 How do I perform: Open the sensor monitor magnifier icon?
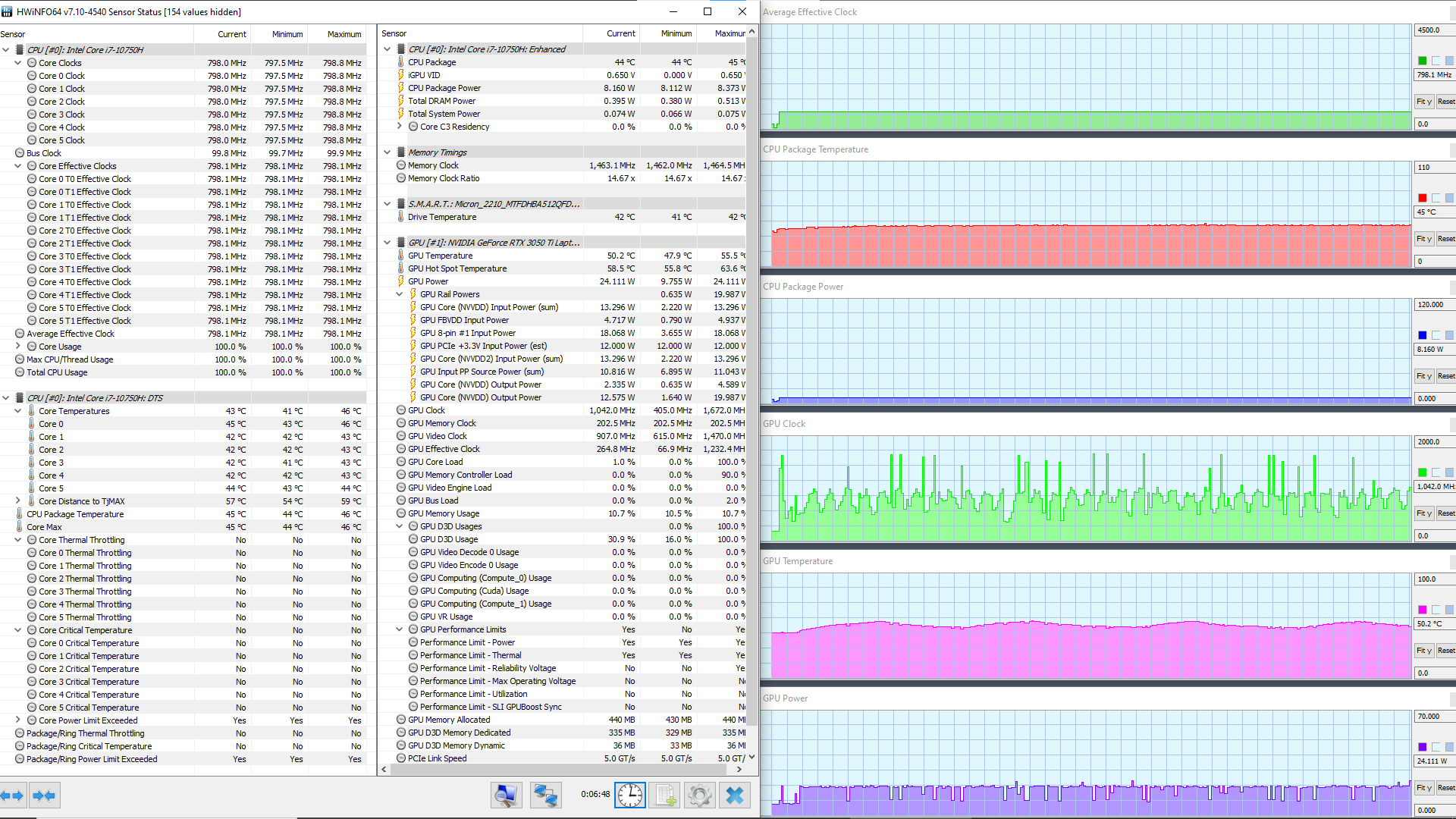(x=506, y=795)
